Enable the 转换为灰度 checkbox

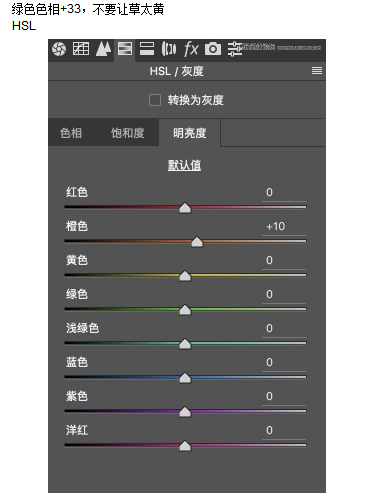click(155, 100)
